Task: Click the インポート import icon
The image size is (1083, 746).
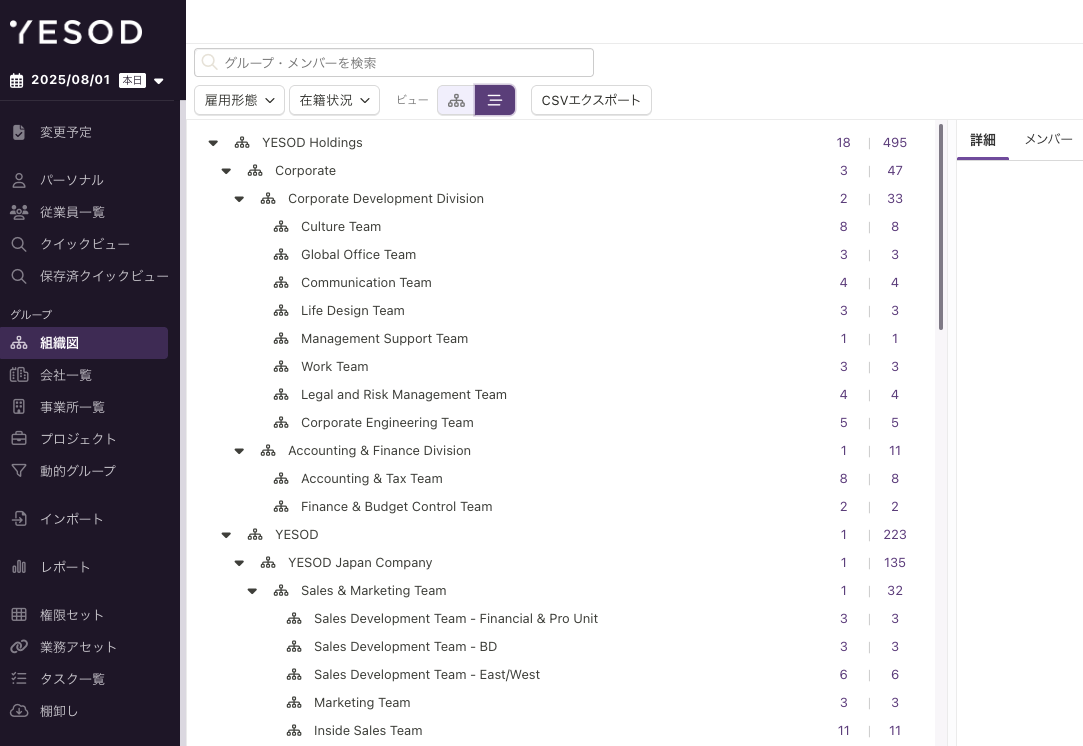Action: [x=19, y=519]
